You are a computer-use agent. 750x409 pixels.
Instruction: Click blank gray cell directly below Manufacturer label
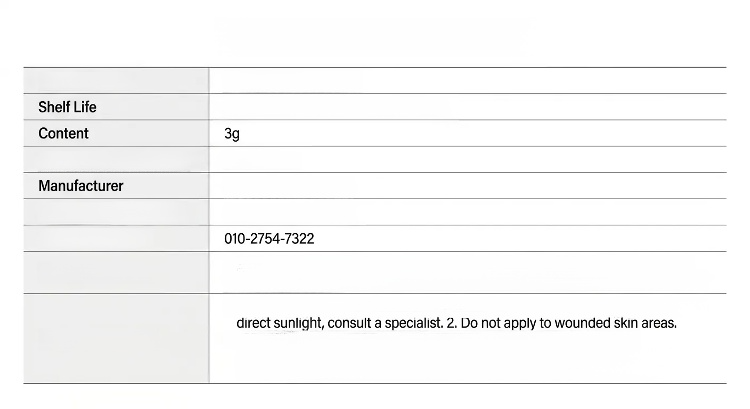(x=116, y=212)
